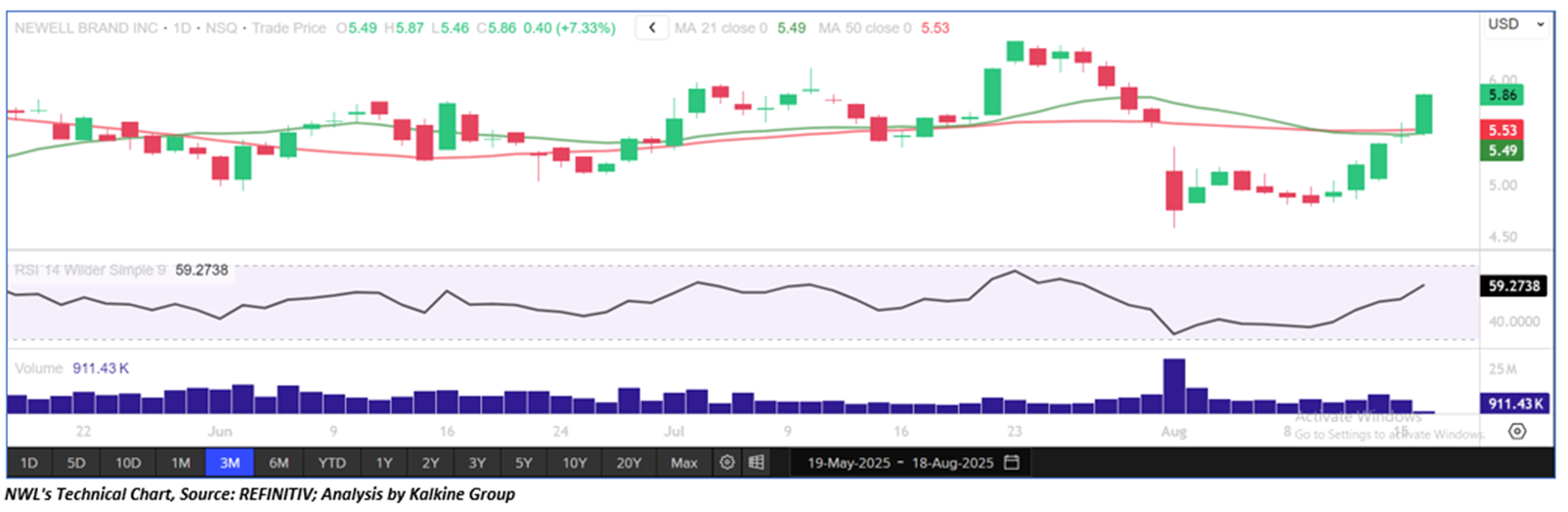1568x512 pixels.
Task: Click the +7.33% change value in header
Action: 586,28
